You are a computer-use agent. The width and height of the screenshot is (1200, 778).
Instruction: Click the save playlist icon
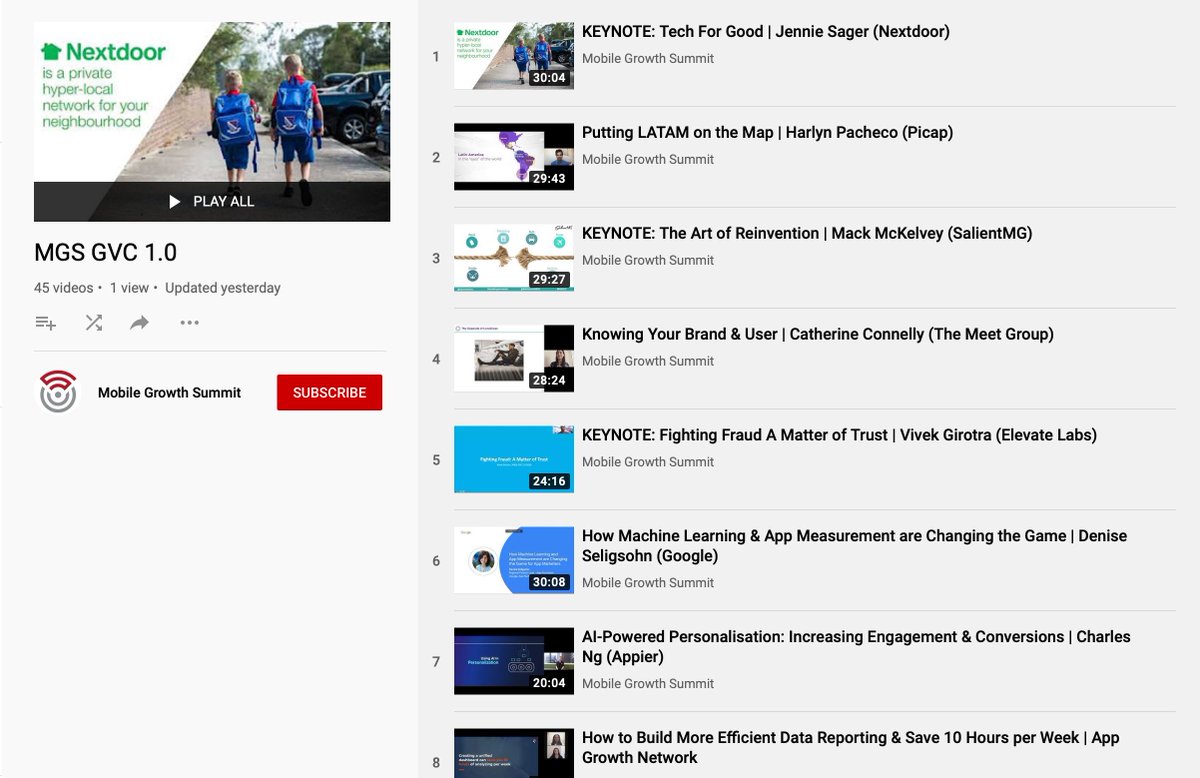coord(45,323)
